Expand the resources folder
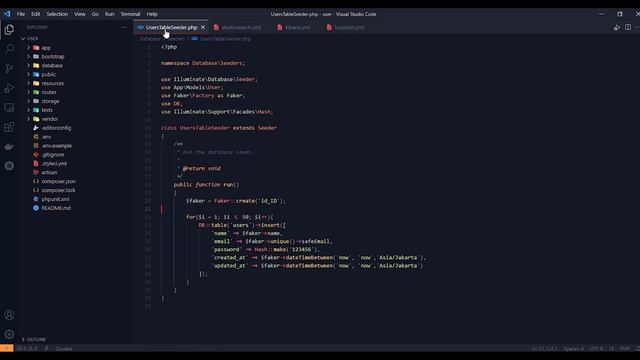This screenshot has width=640, height=360. [53, 83]
